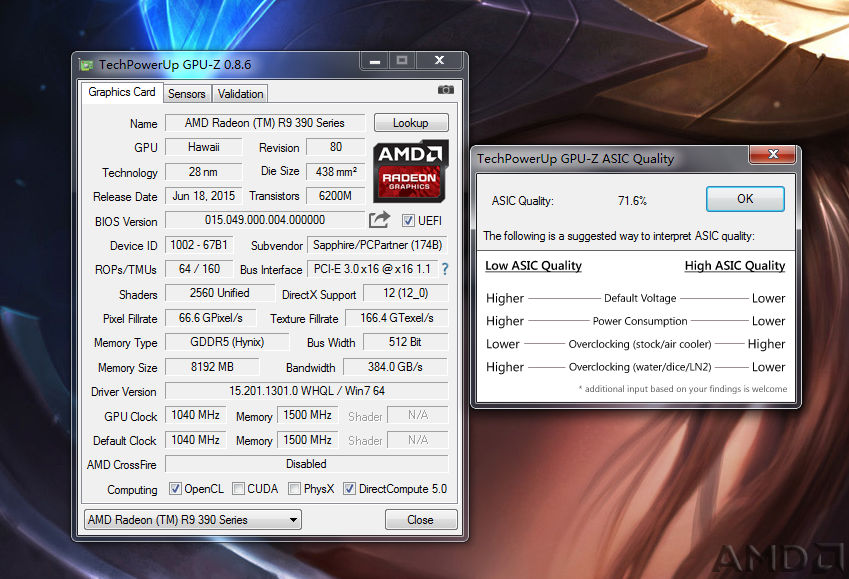Click the Pixel Fillrate field 66.6 GPixel/s
This screenshot has width=849, height=579.
(x=211, y=318)
